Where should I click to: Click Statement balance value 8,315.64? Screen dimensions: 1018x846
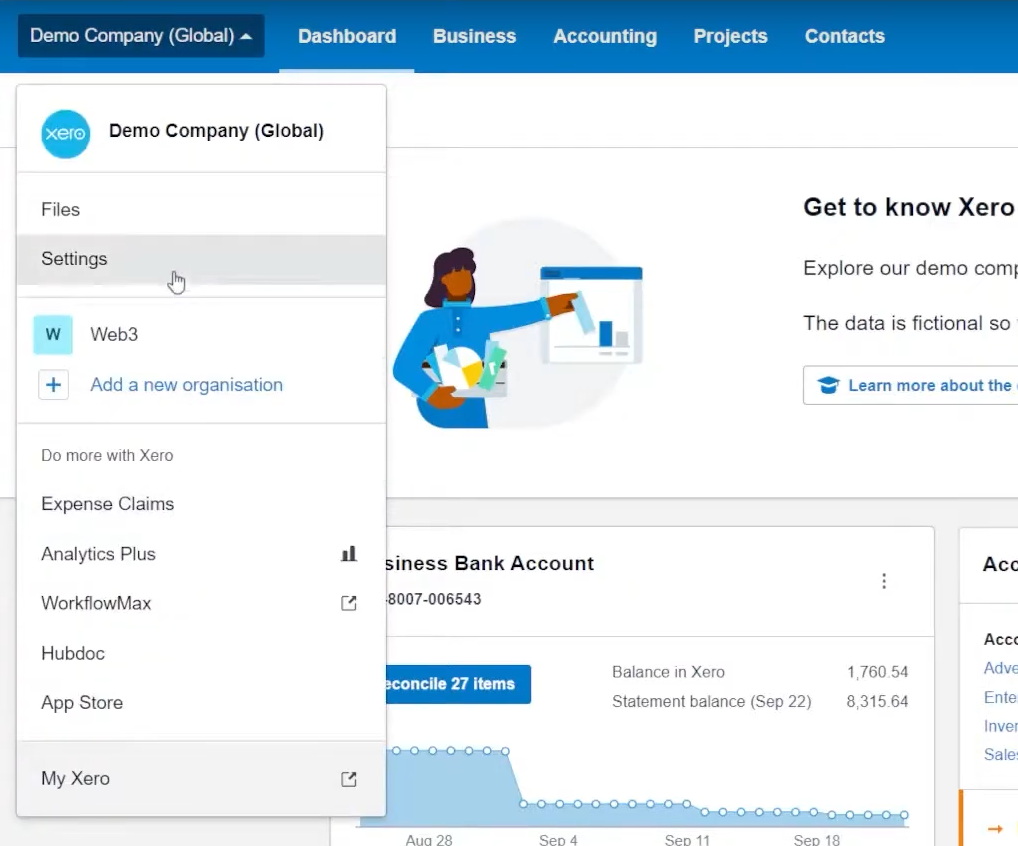877,702
